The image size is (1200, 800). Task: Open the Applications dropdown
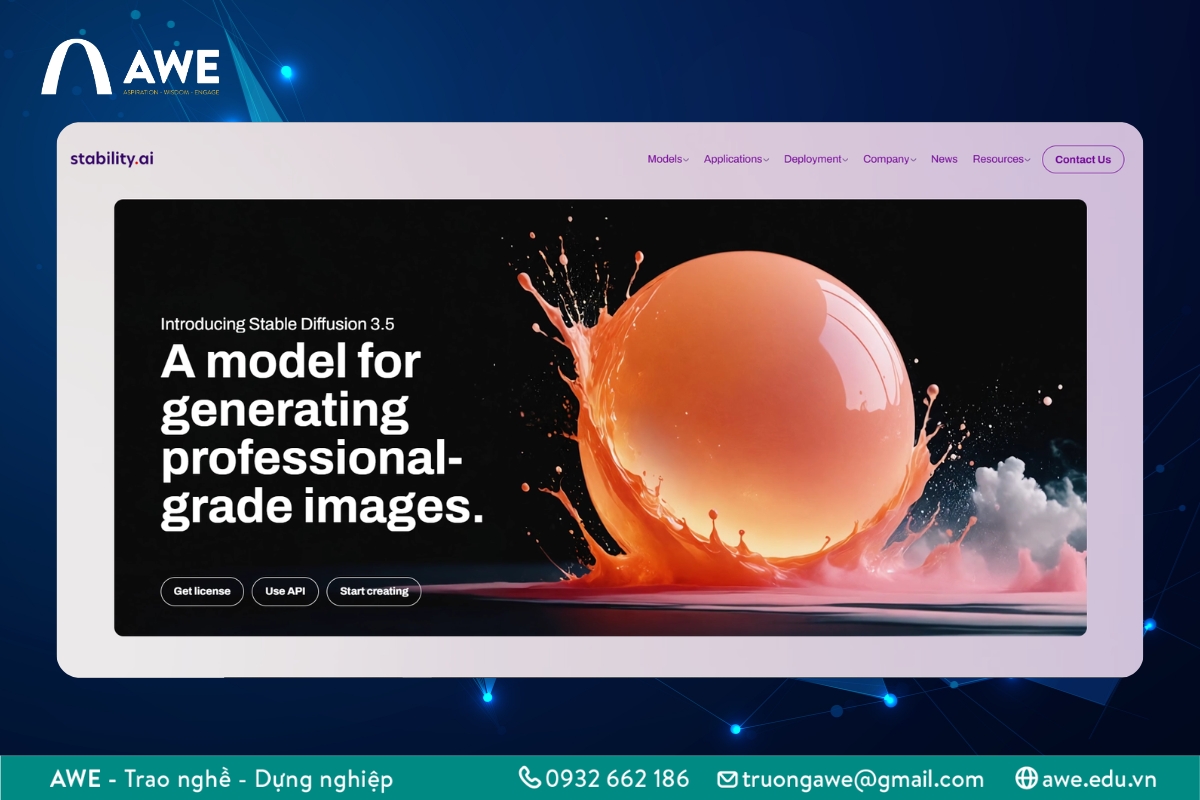pyautogui.click(x=735, y=159)
